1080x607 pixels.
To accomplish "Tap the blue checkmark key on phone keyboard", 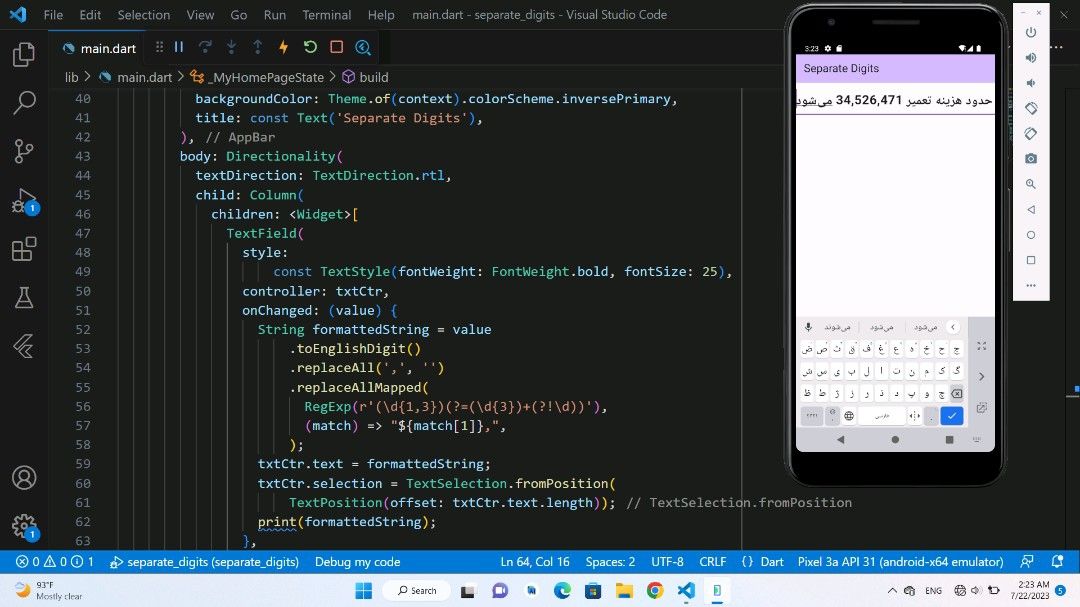I will (x=951, y=415).
